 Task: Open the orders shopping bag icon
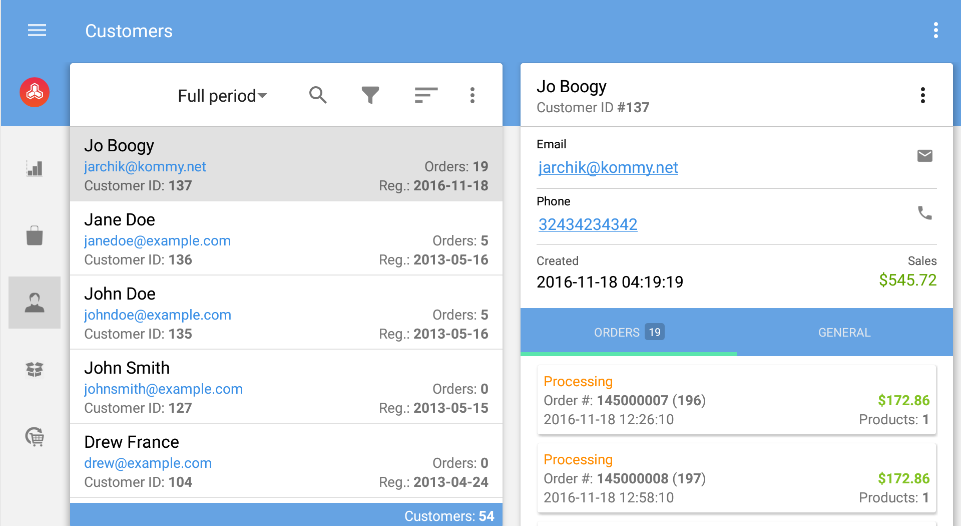(x=35, y=236)
